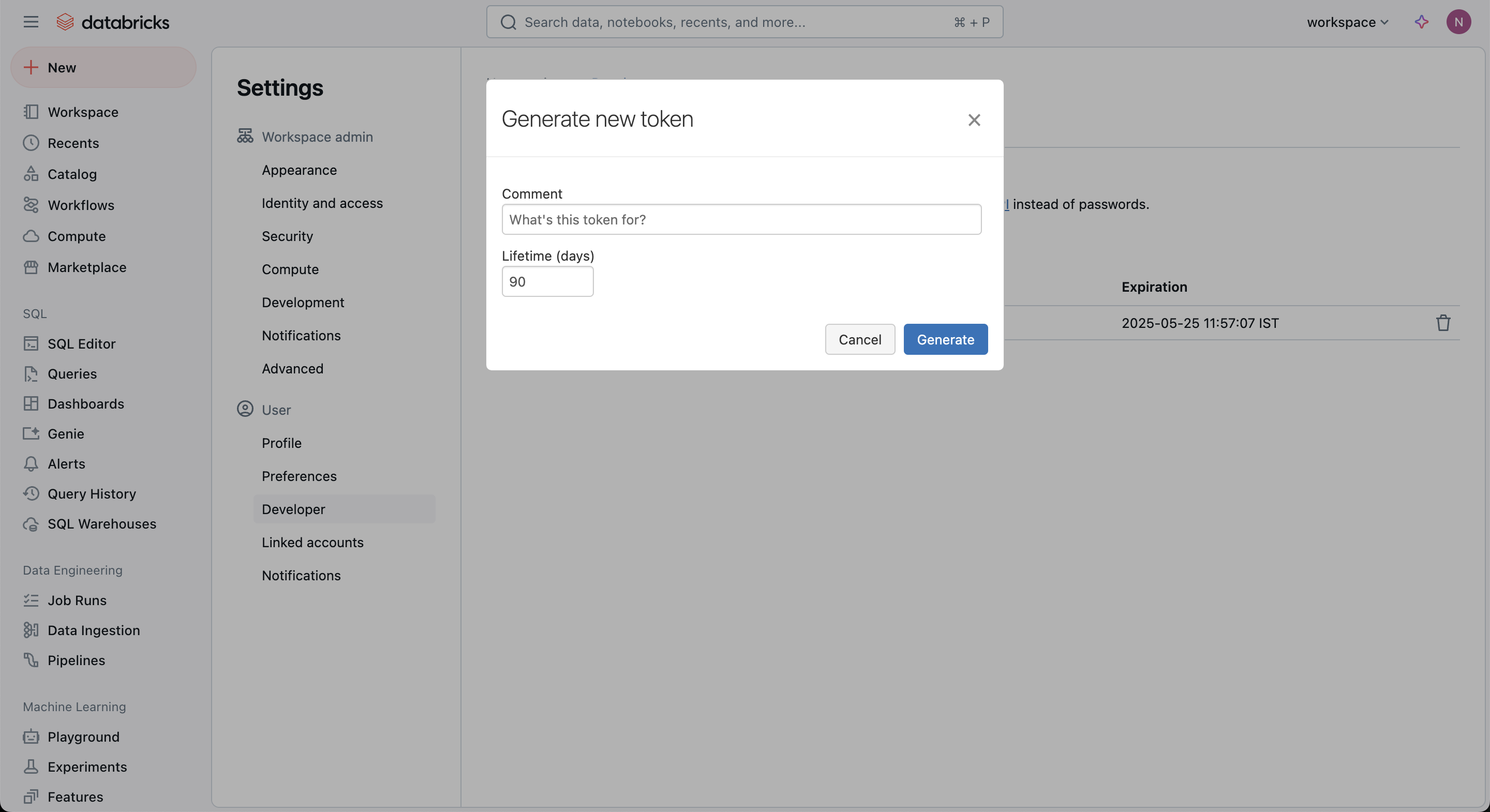Open the Databricks Assistant sparkle icon
The image size is (1490, 812).
tap(1421, 22)
